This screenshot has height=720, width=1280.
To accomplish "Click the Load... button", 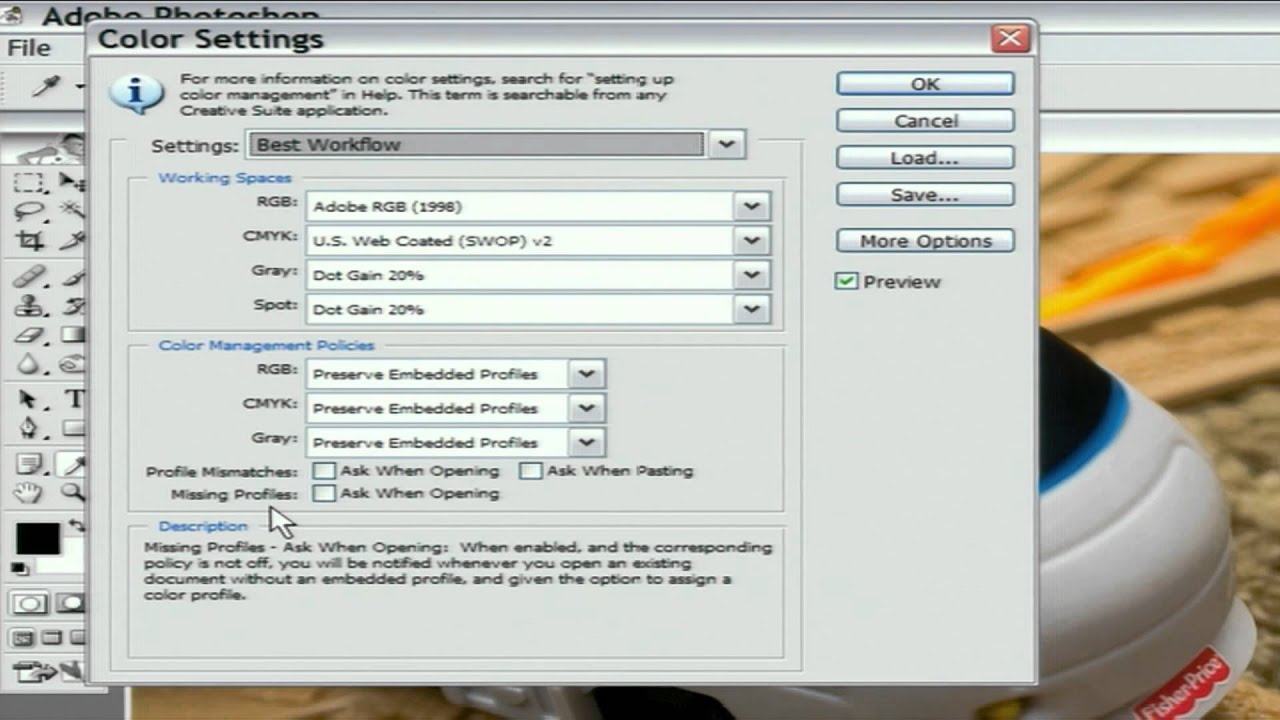I will 925,158.
